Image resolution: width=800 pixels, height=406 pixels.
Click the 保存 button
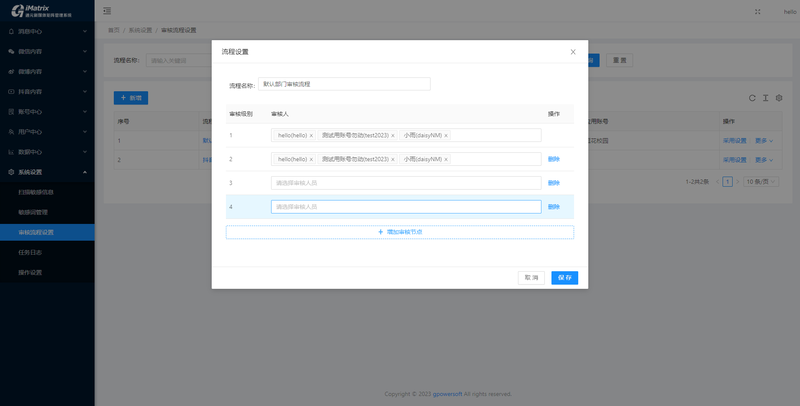tap(564, 277)
